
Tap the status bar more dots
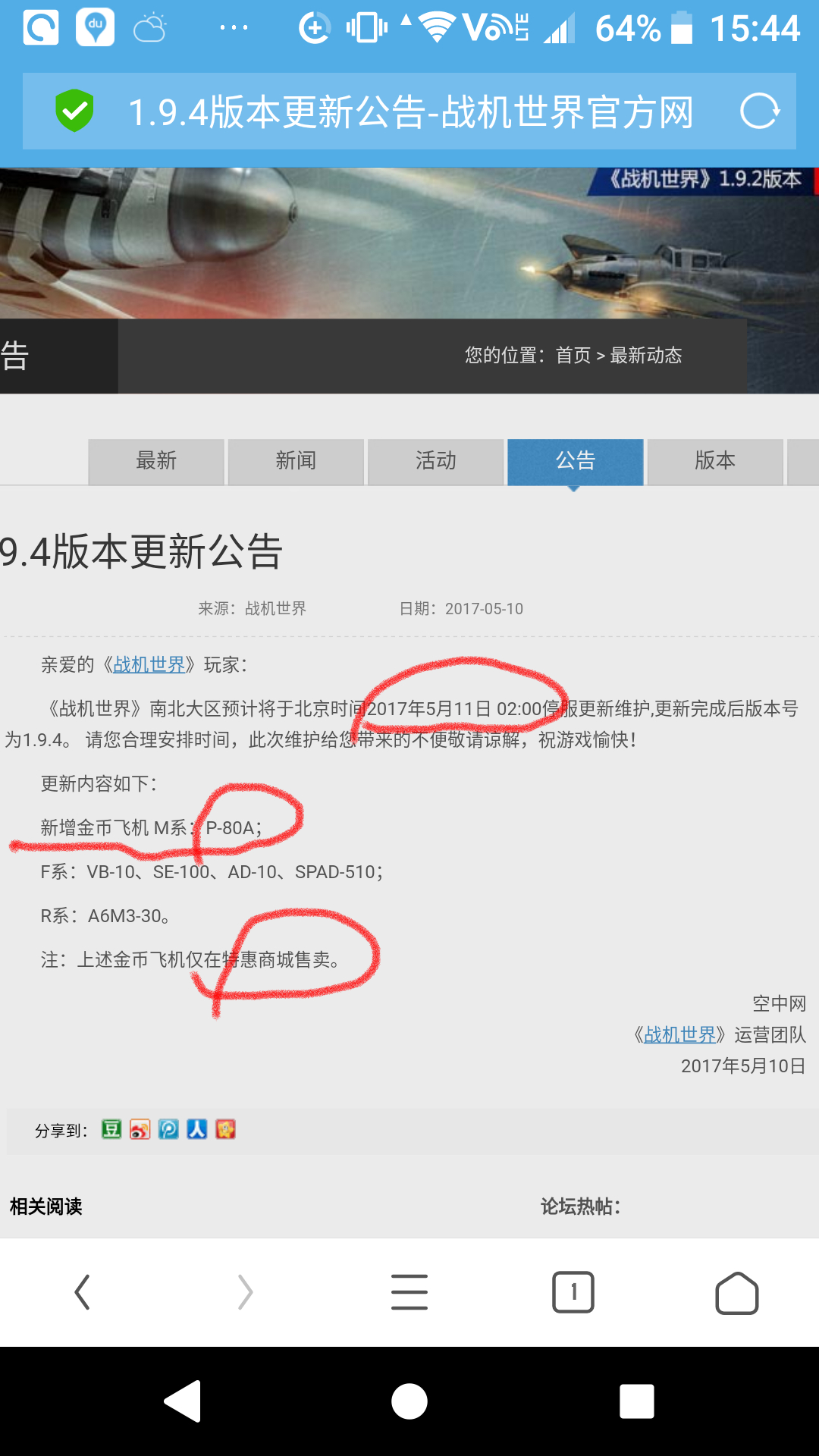(234, 28)
